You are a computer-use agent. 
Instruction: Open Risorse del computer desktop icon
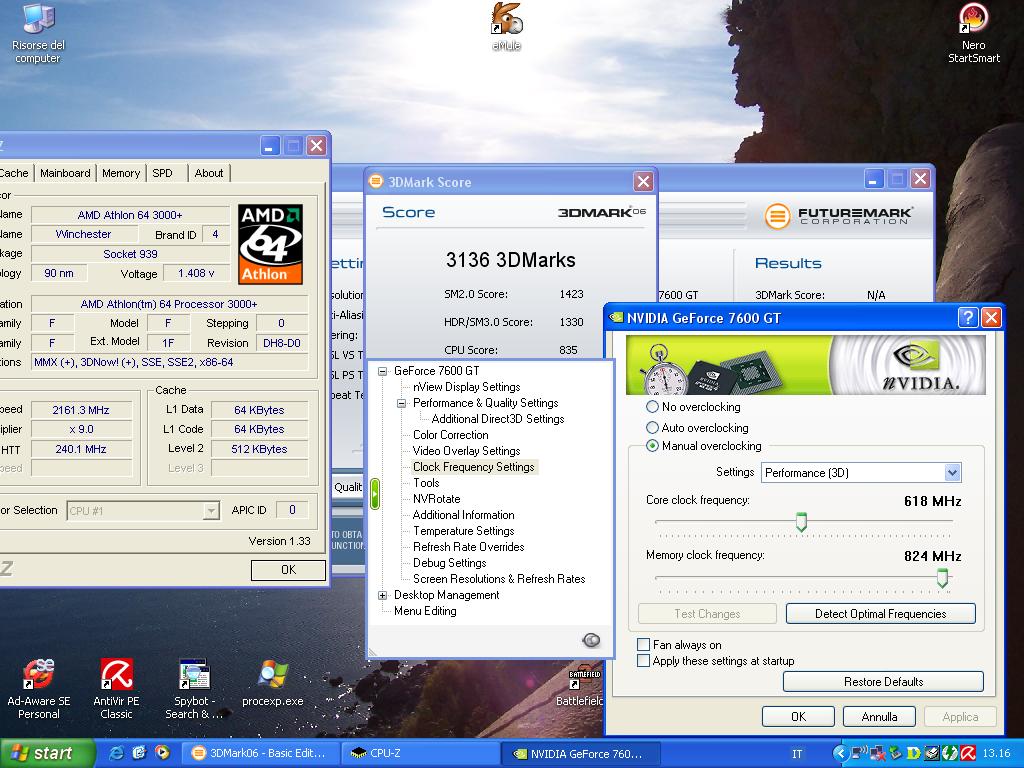click(x=38, y=33)
